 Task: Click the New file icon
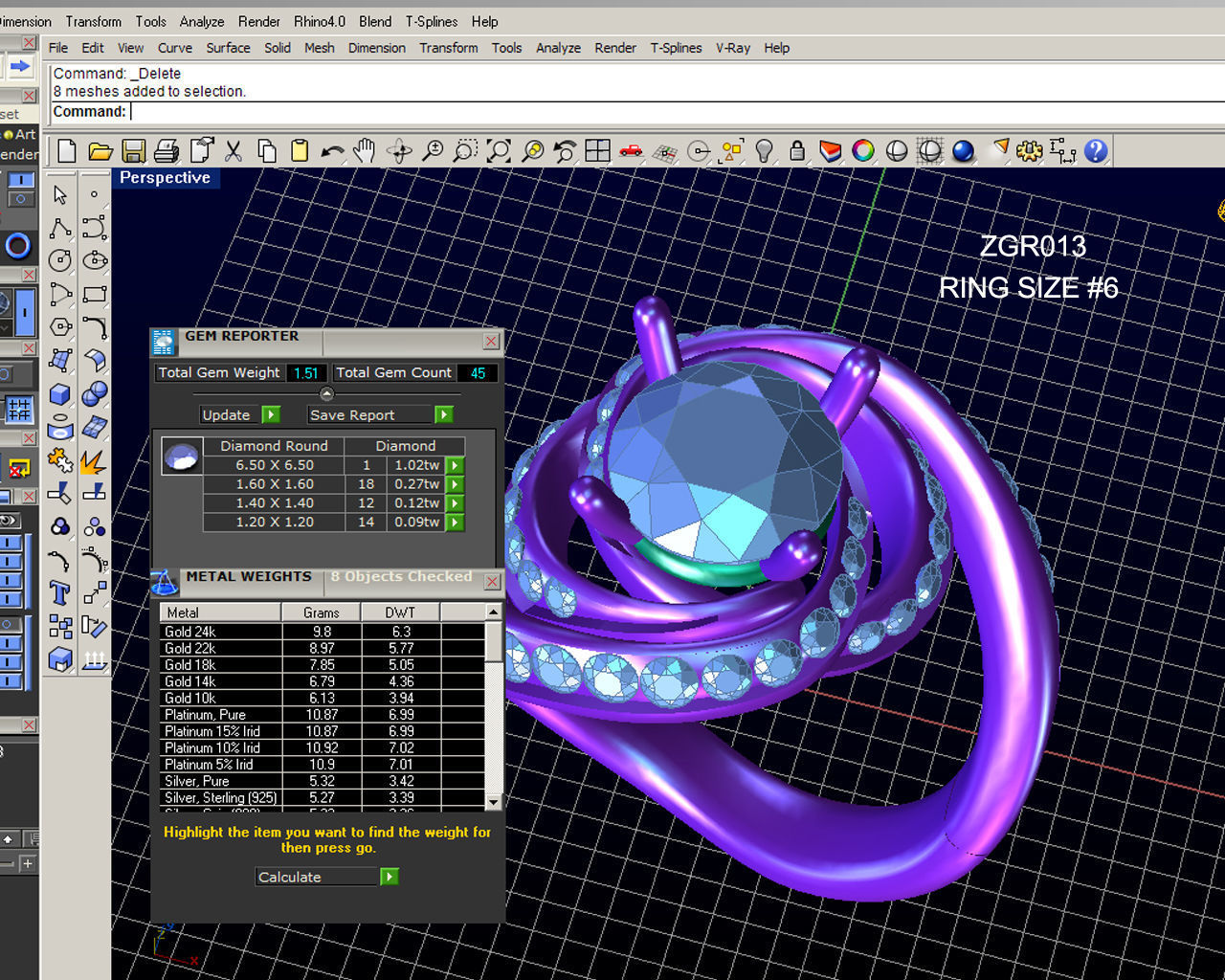pyautogui.click(x=66, y=150)
